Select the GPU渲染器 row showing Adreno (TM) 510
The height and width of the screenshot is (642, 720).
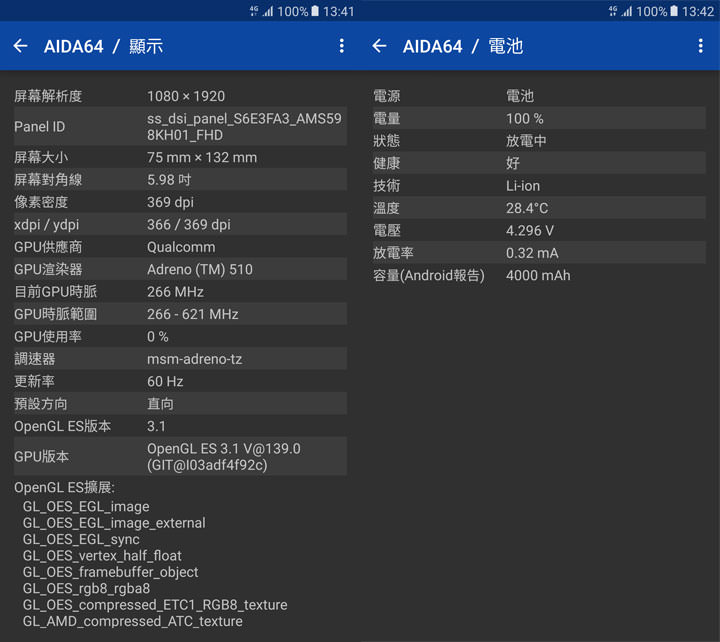coord(180,269)
